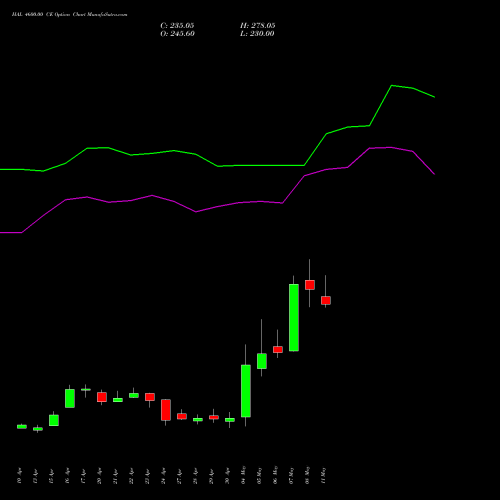Select the small green candle for 10 Apr

point(22,427)
